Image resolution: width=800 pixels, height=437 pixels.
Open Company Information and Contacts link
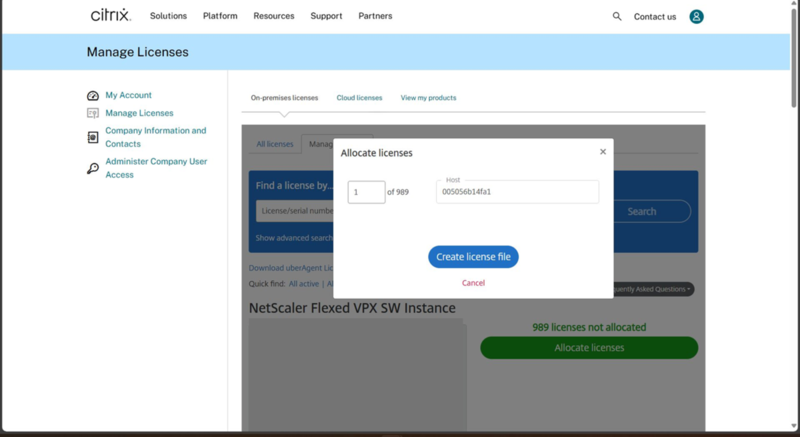(x=156, y=137)
